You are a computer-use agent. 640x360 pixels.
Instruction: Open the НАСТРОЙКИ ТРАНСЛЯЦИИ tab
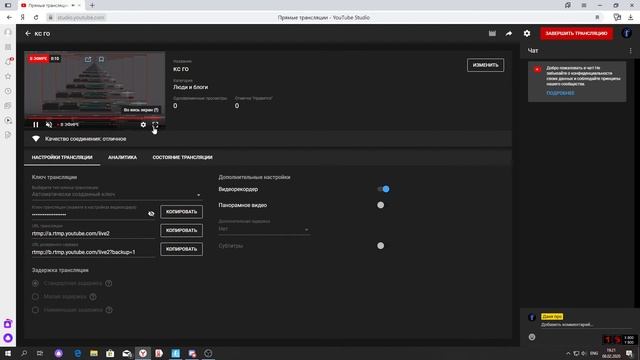coord(62,157)
